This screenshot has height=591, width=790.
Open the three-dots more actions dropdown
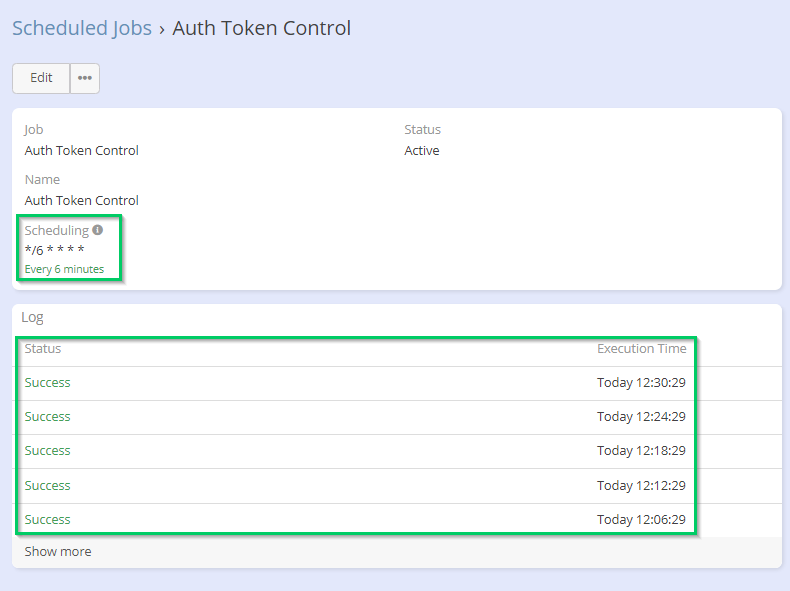tap(85, 78)
